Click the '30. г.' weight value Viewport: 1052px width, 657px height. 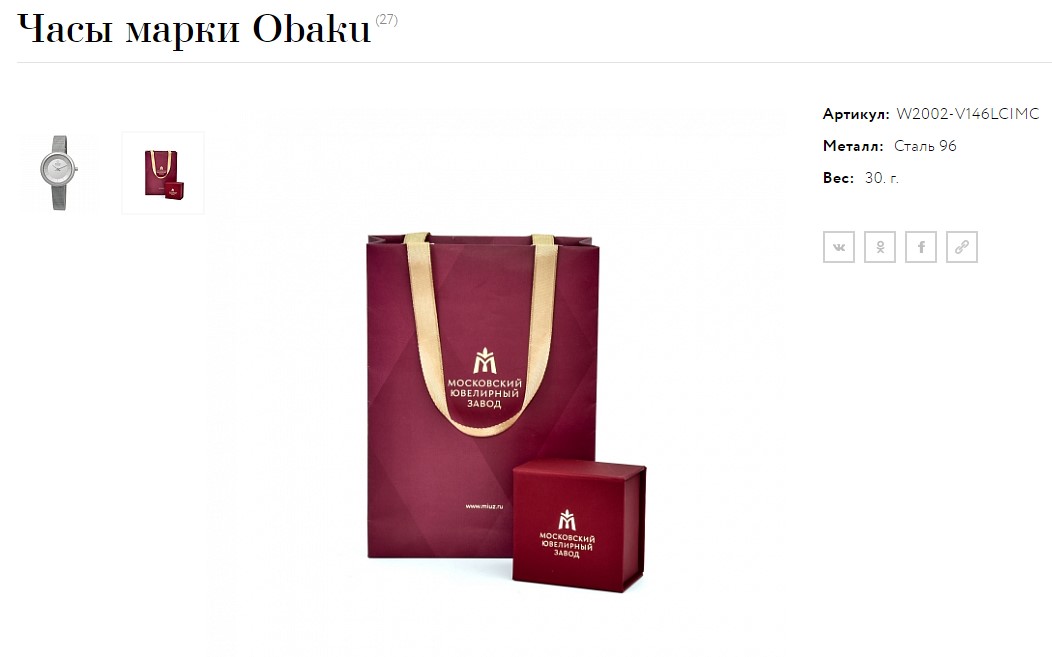tap(882, 178)
